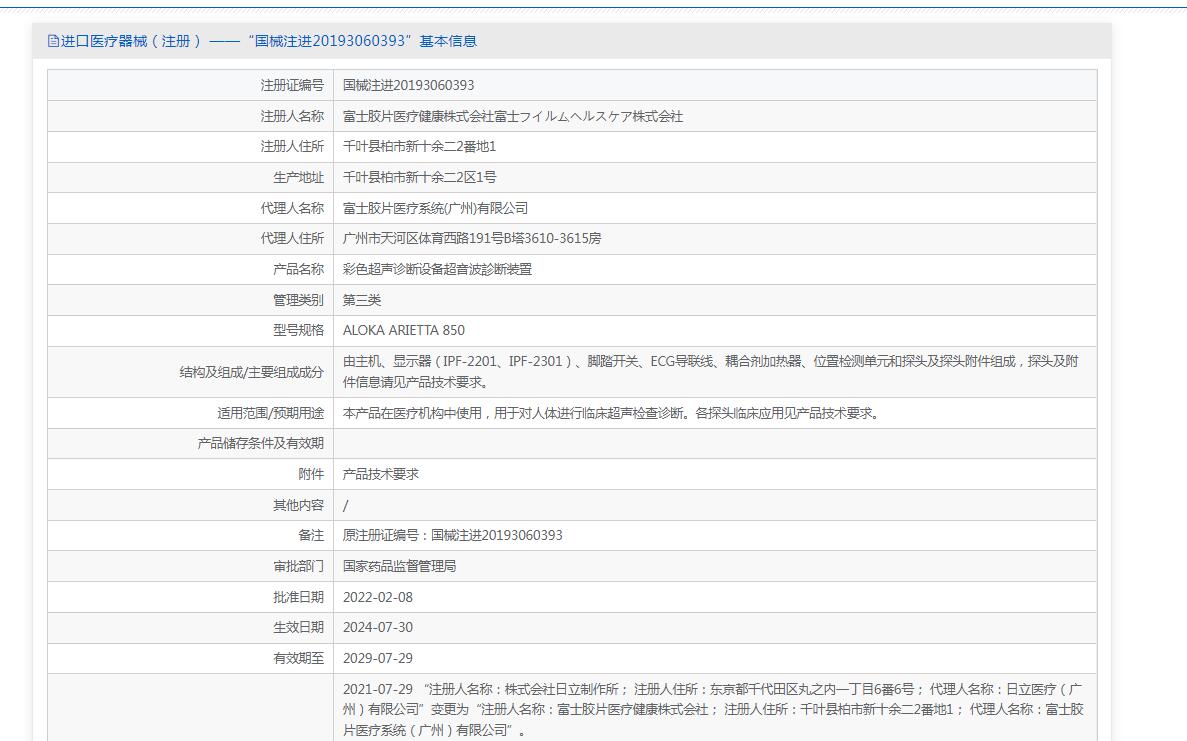Select the 代理人名称 label
The width and height of the screenshot is (1187, 741).
[x=292, y=207]
